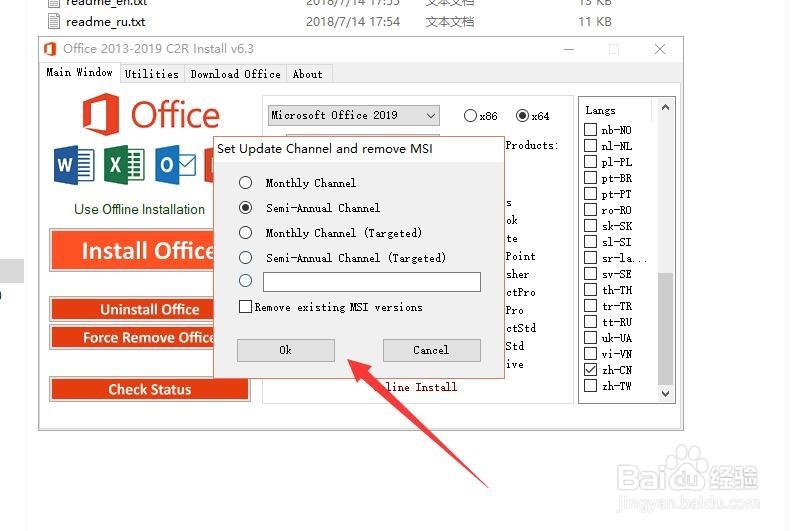Image resolution: width=804 pixels, height=531 pixels.
Task: Minimize the Office C2R Install window
Action: coord(569,49)
